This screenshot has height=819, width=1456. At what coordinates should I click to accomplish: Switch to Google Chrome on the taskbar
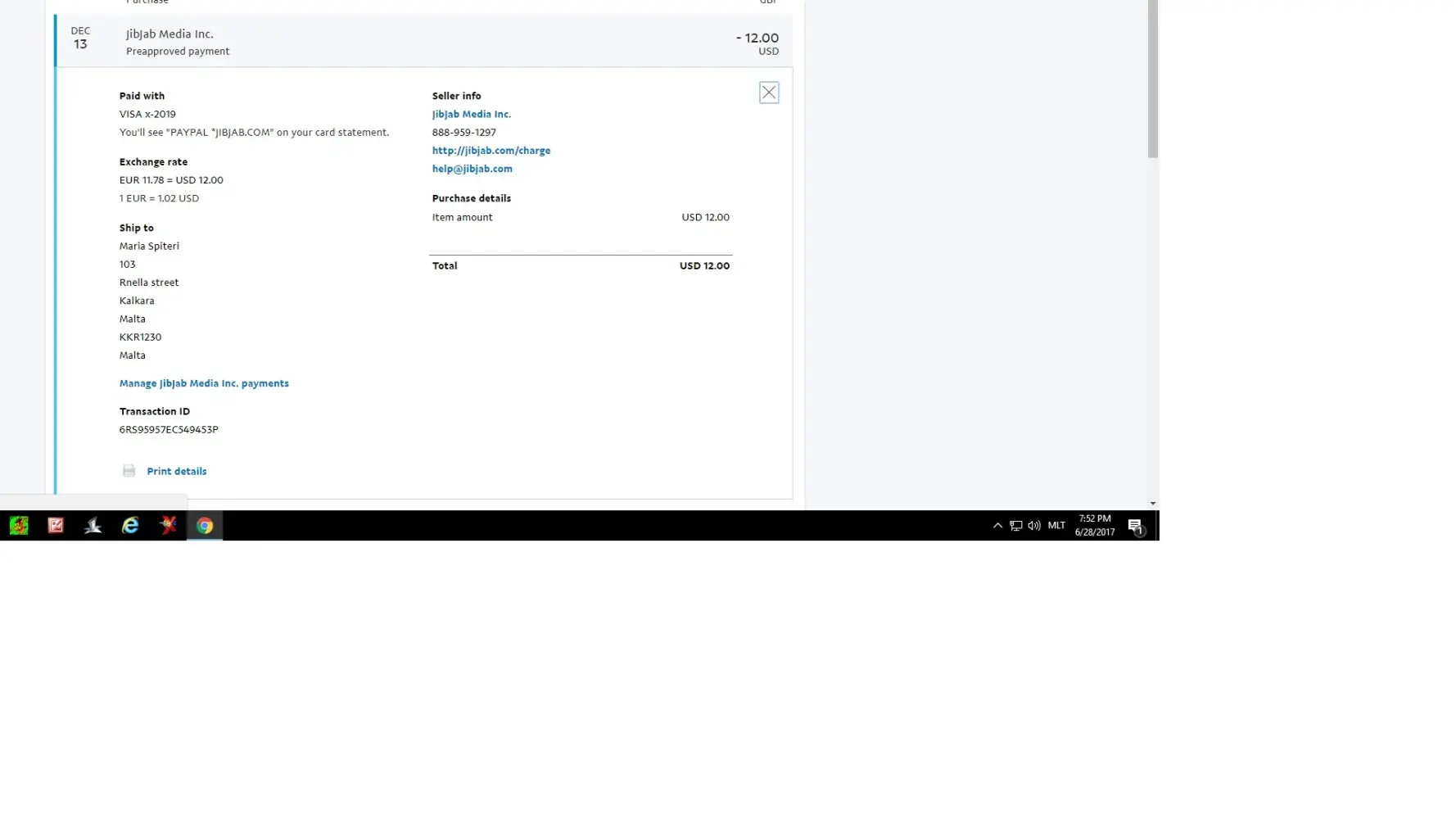(x=205, y=526)
